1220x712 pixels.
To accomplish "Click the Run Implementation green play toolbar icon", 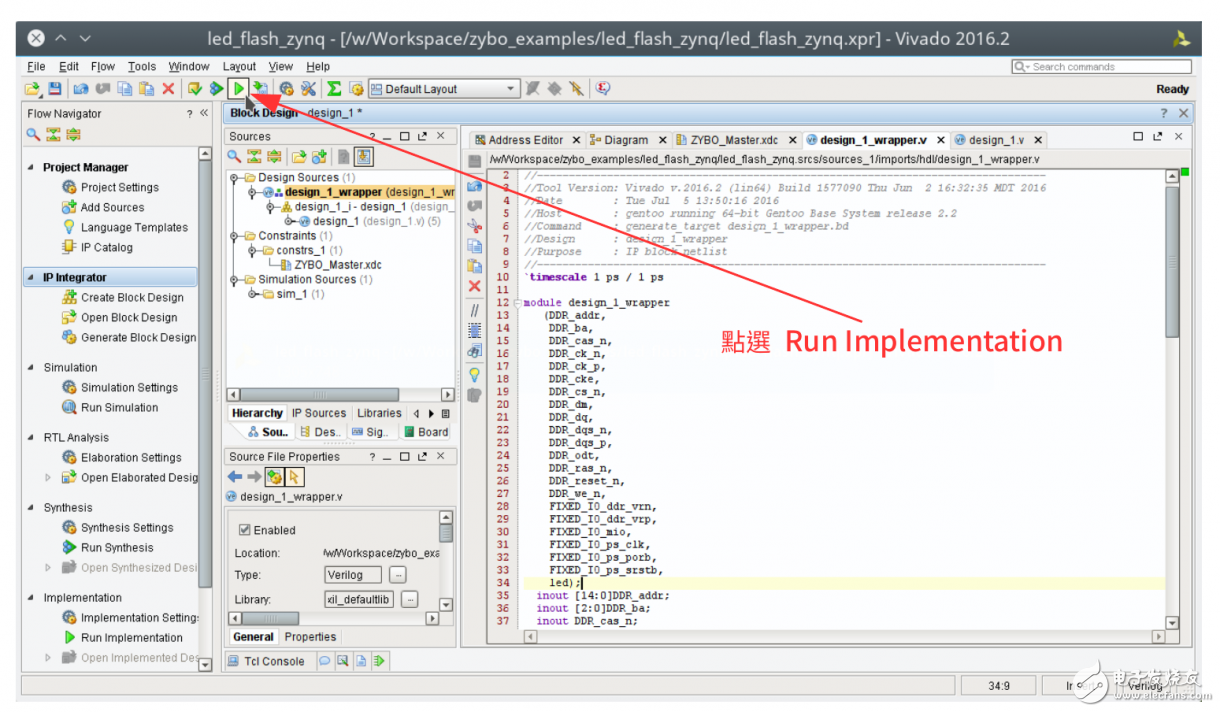I will pyautogui.click(x=239, y=89).
